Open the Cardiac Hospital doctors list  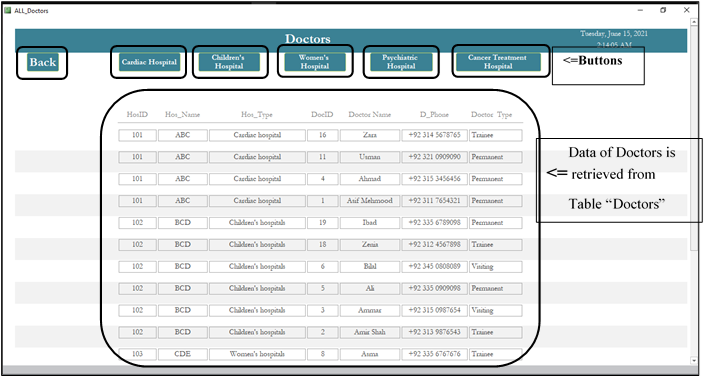(x=149, y=62)
